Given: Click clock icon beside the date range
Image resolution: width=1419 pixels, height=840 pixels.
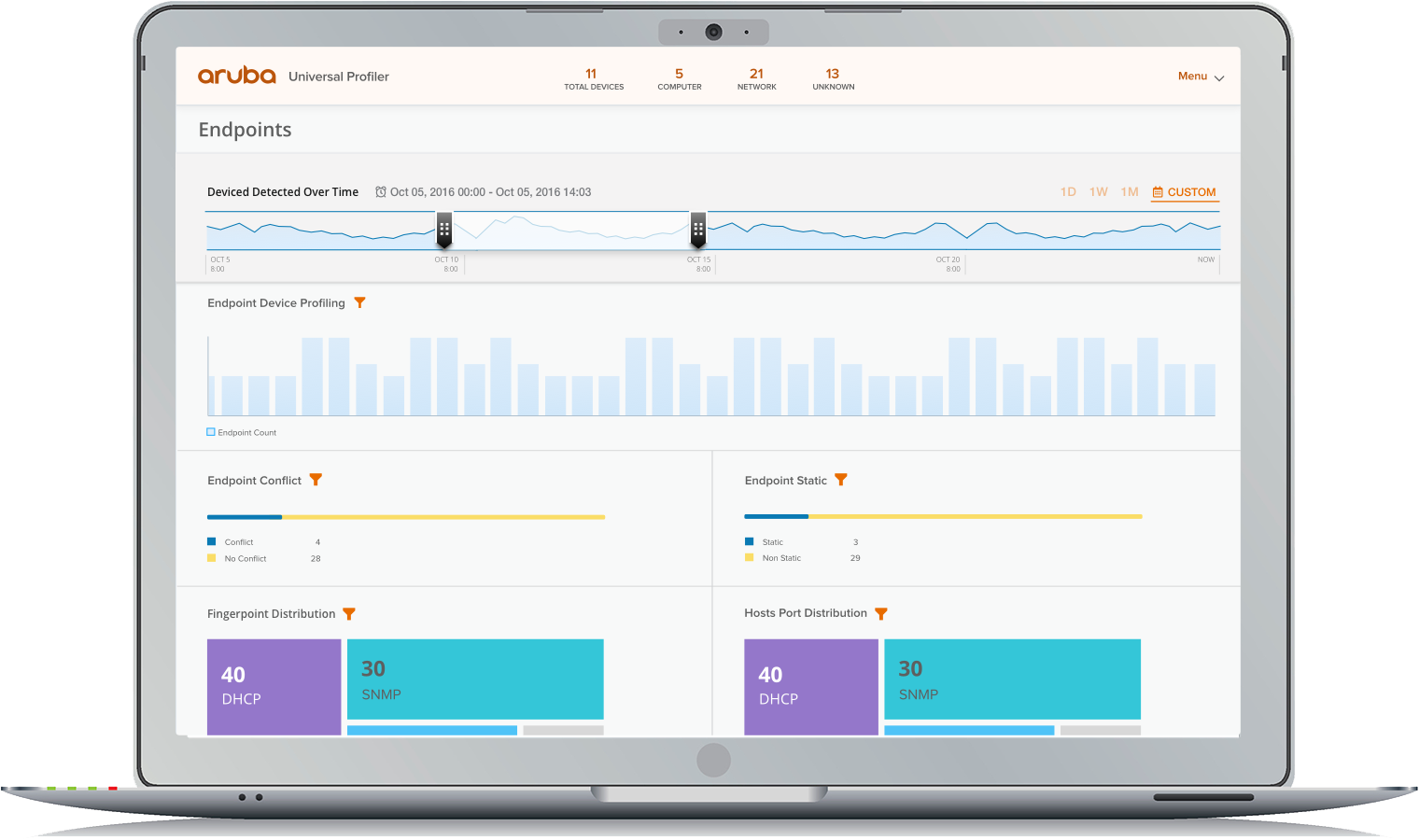Looking at the screenshot, I should [381, 192].
